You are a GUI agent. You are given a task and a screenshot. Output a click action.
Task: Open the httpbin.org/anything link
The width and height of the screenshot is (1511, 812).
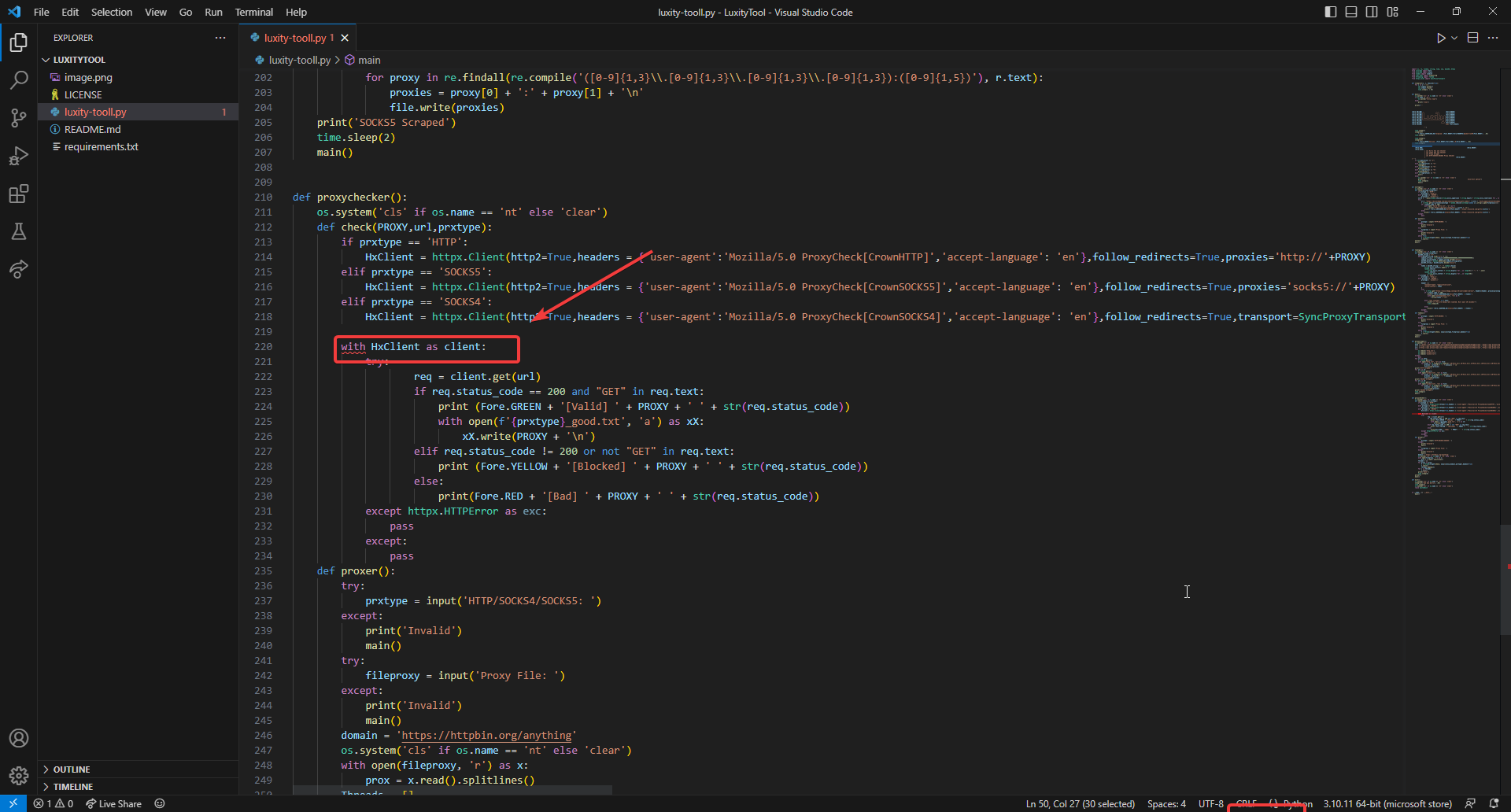tap(486, 736)
